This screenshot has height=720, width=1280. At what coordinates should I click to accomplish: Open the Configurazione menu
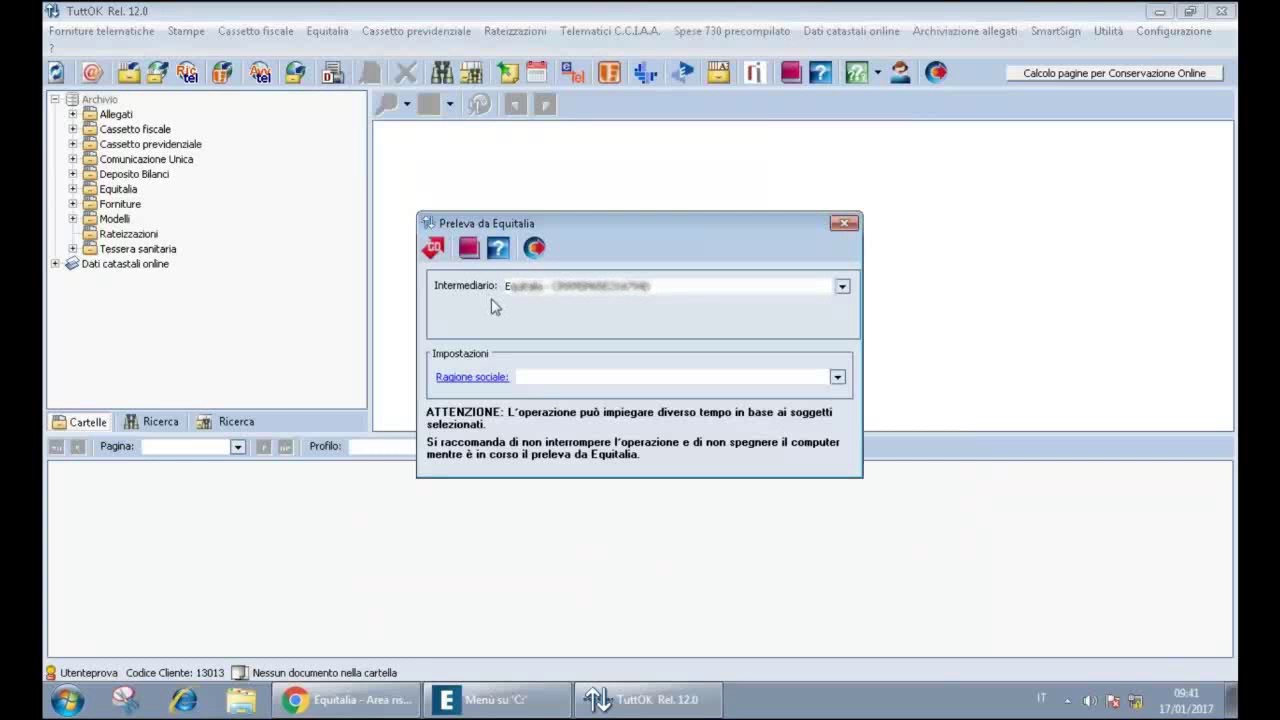click(1174, 31)
